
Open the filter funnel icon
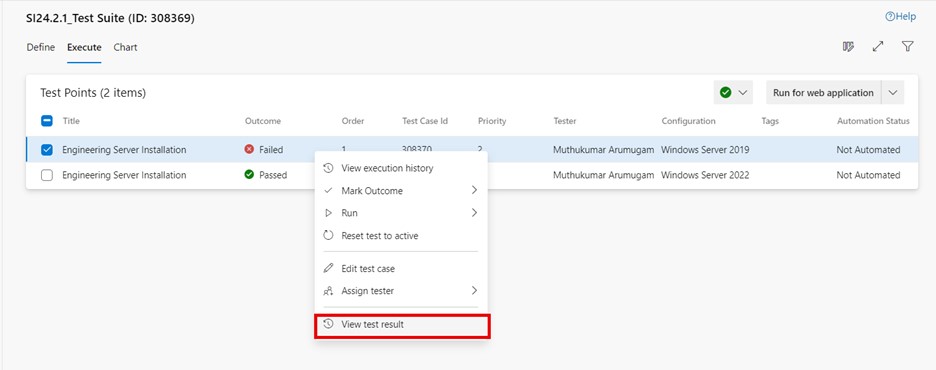(907, 47)
